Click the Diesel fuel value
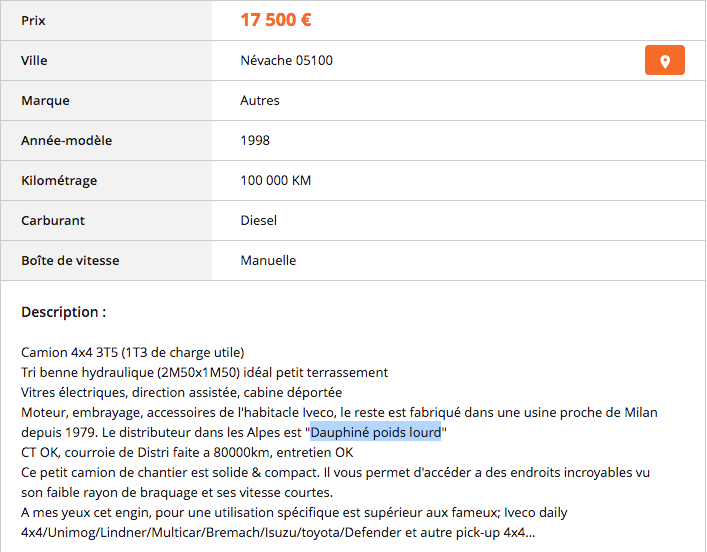The image size is (707, 552). [259, 220]
